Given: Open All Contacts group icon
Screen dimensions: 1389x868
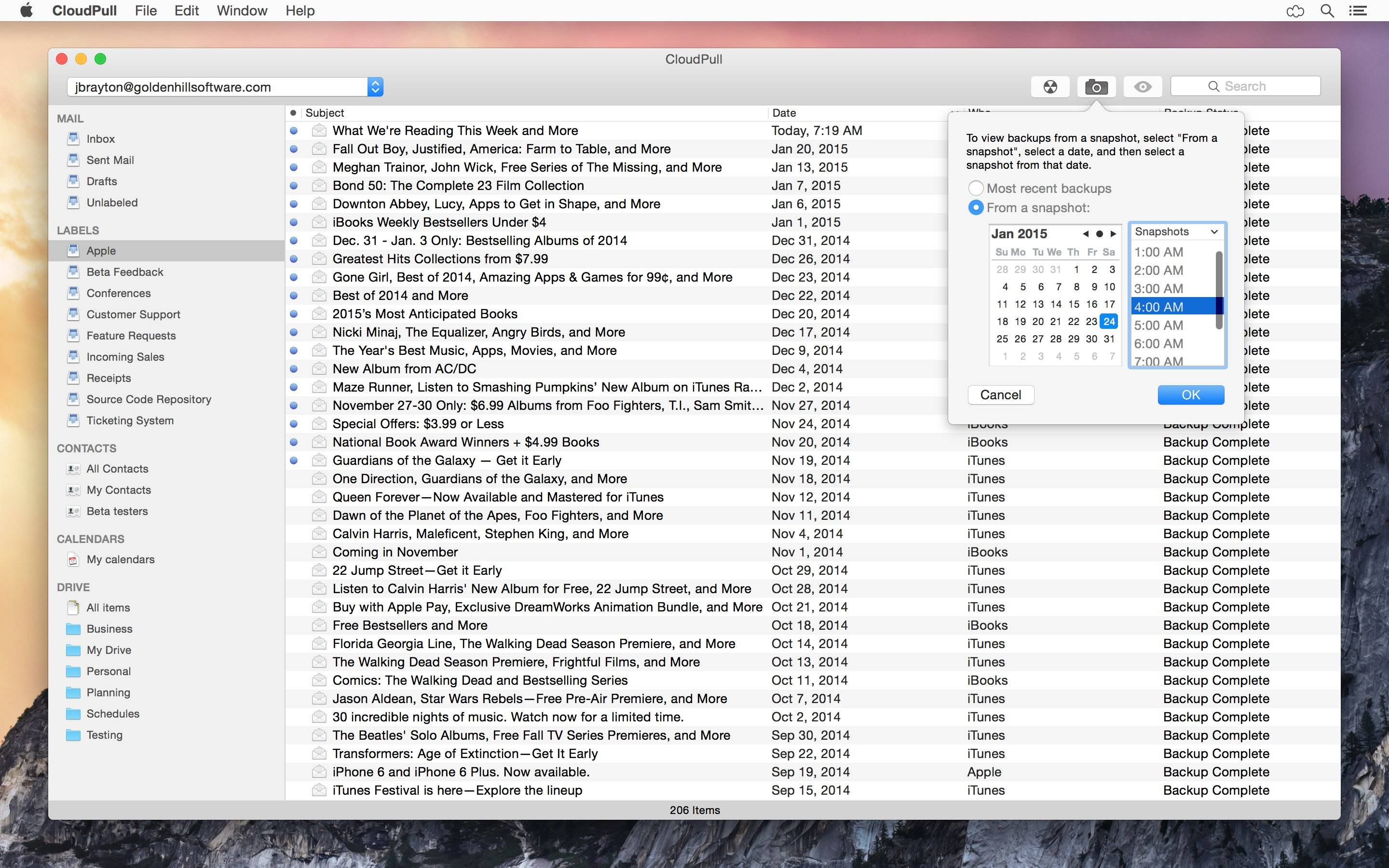Looking at the screenshot, I should (x=73, y=469).
